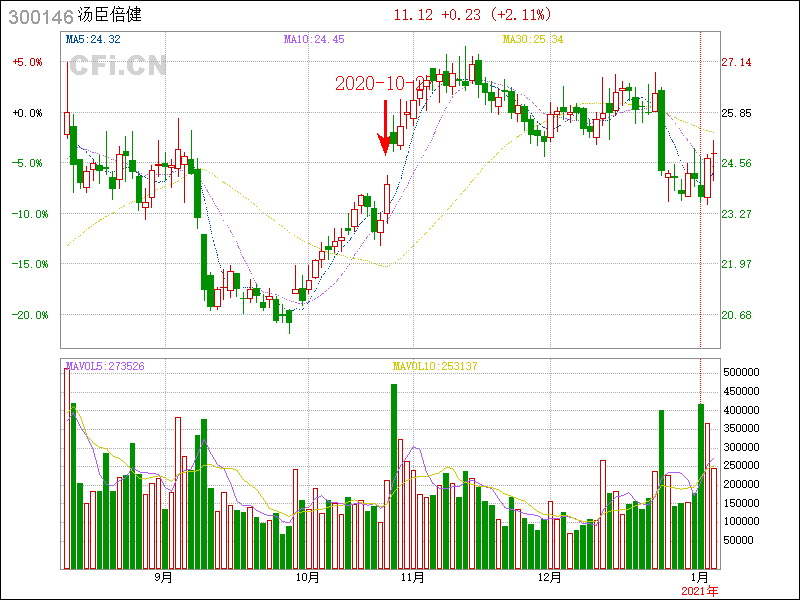Click the -20.0% percent axis label
Screen dimensions: 800x600
pos(30,315)
